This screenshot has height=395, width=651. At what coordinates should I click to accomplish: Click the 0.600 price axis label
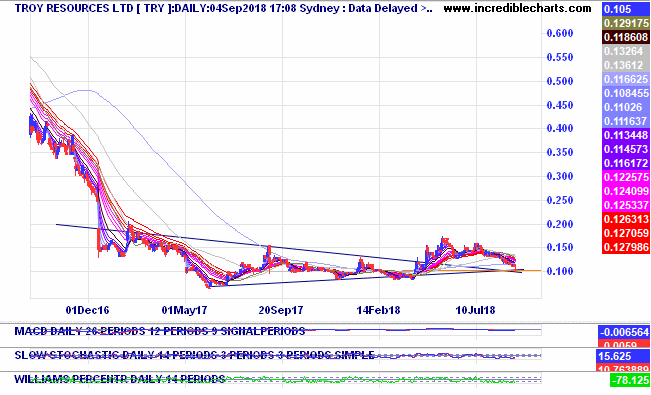(x=560, y=33)
